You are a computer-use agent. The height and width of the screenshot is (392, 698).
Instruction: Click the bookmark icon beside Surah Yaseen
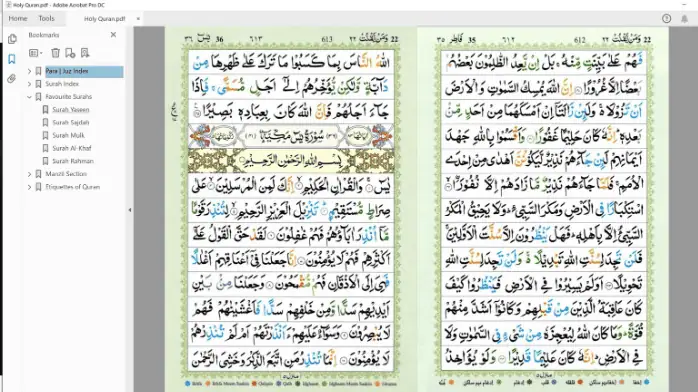[x=45, y=109]
